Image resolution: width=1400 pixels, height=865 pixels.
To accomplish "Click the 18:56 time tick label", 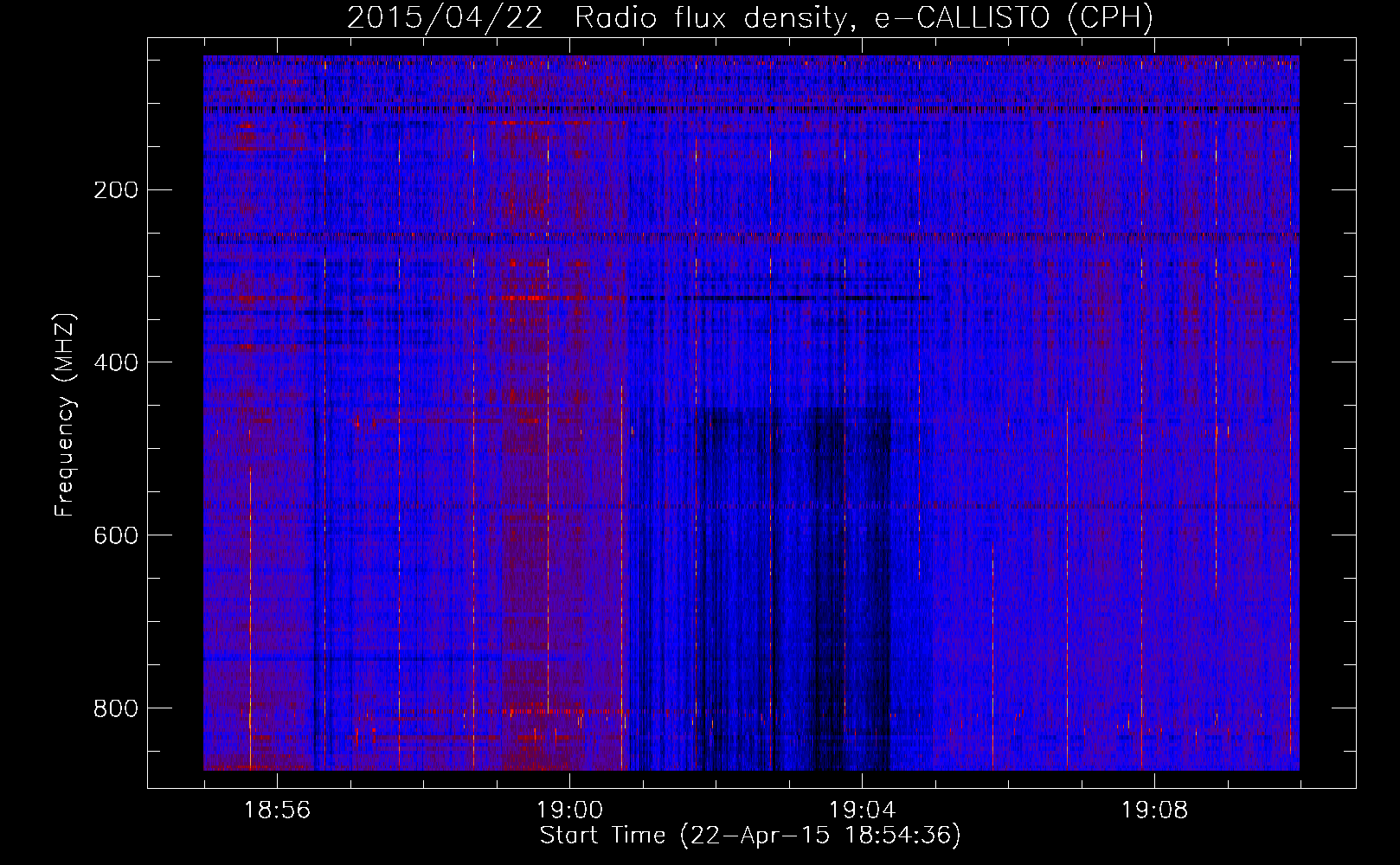I will [x=277, y=811].
